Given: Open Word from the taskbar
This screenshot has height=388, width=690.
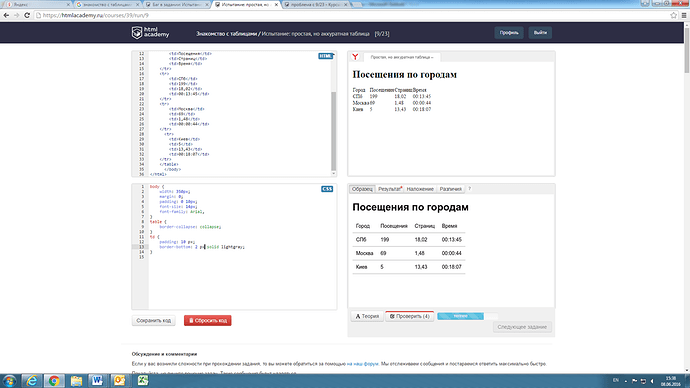Looking at the screenshot, I should [97, 381].
